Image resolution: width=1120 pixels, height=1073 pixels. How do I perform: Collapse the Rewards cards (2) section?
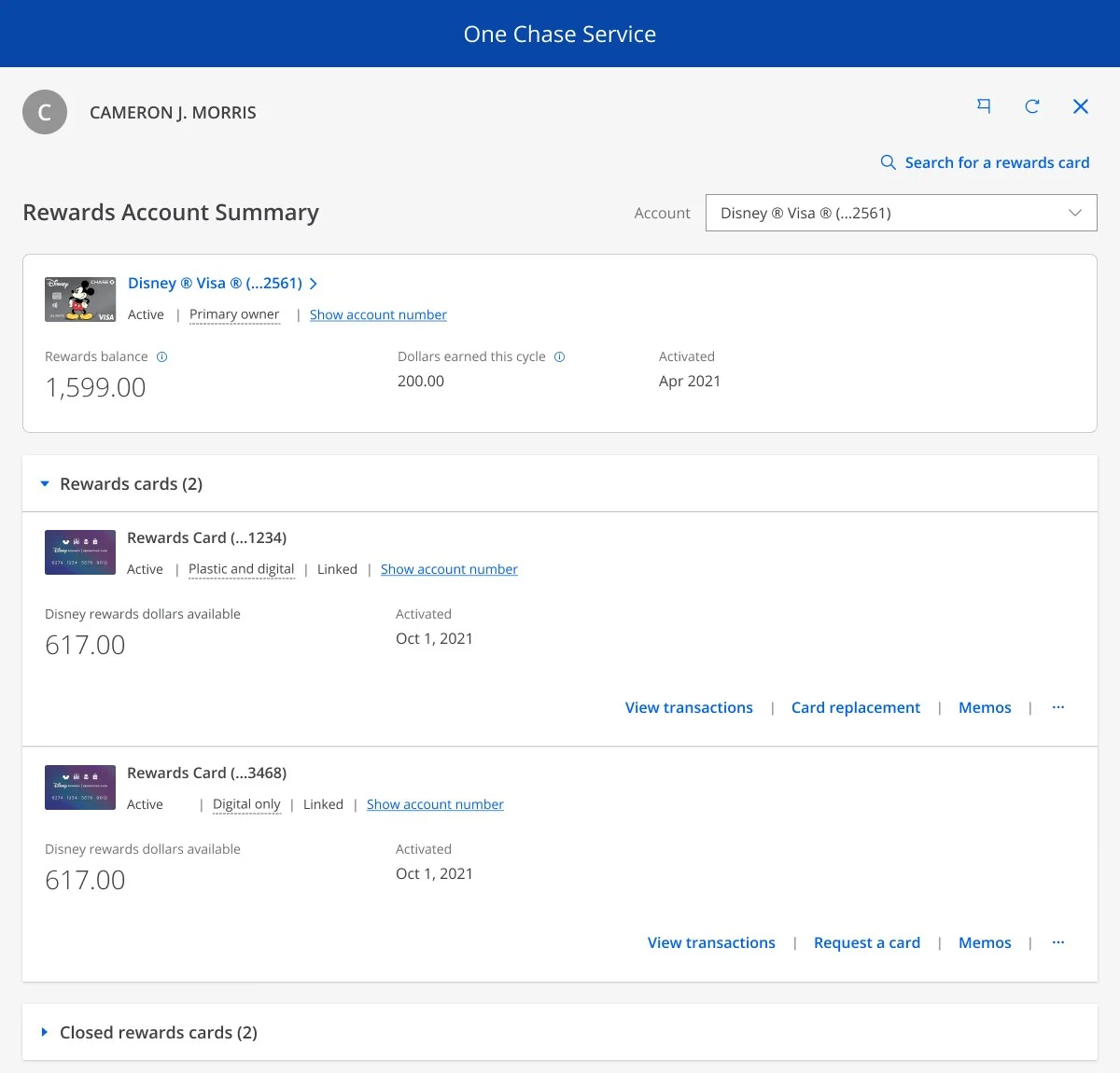(x=44, y=484)
